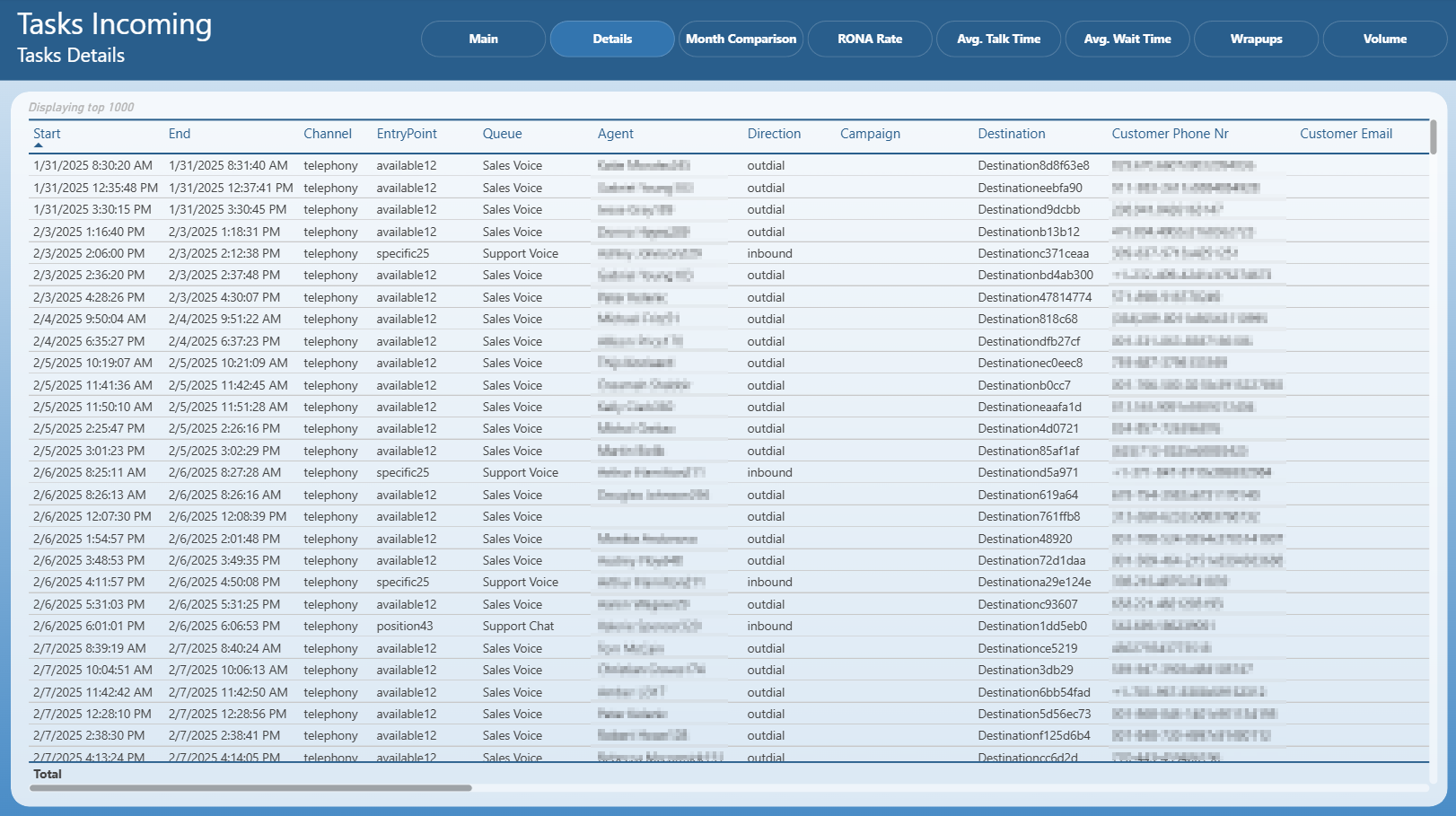Click start time 2/3/2025 1:16:40 PM

[89, 232]
